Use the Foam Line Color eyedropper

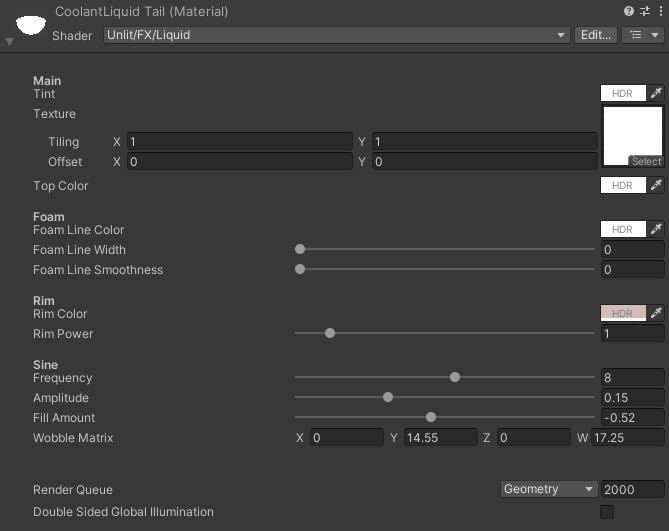pyautogui.click(x=656, y=229)
